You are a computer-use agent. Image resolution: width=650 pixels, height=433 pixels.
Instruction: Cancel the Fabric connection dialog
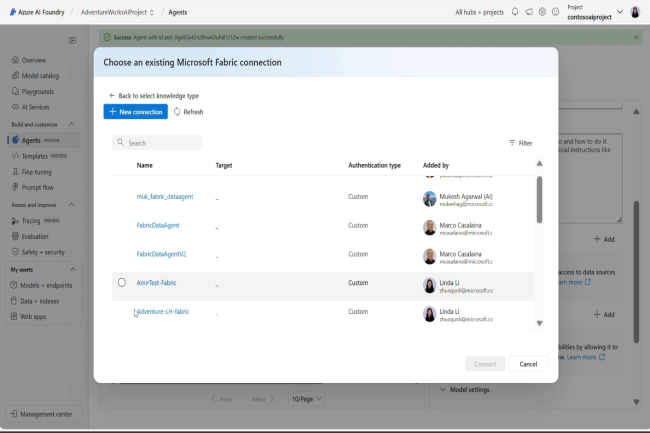[x=528, y=364]
